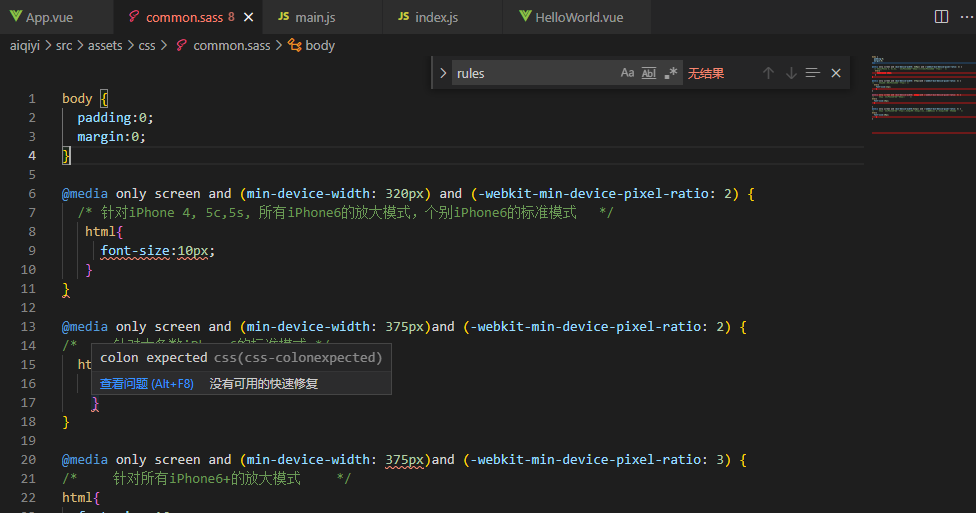Place cursor on margin:0; line
This screenshot has height=513, width=976.
coord(111,136)
